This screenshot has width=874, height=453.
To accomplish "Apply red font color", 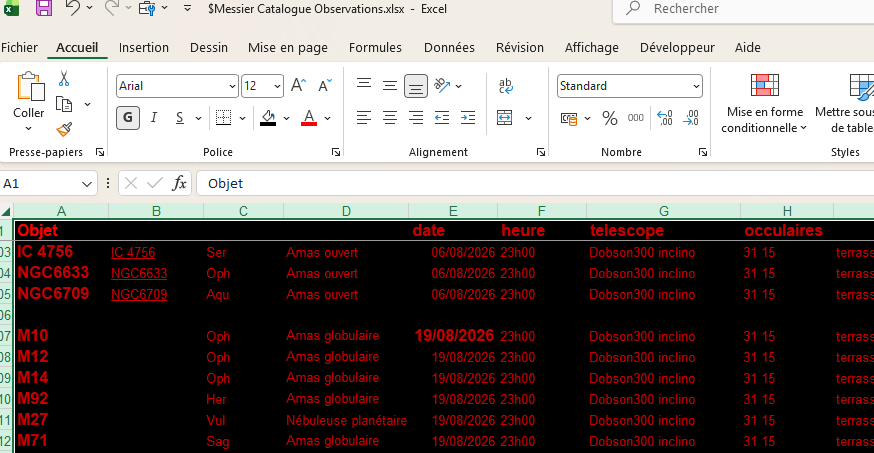I will tap(309, 118).
